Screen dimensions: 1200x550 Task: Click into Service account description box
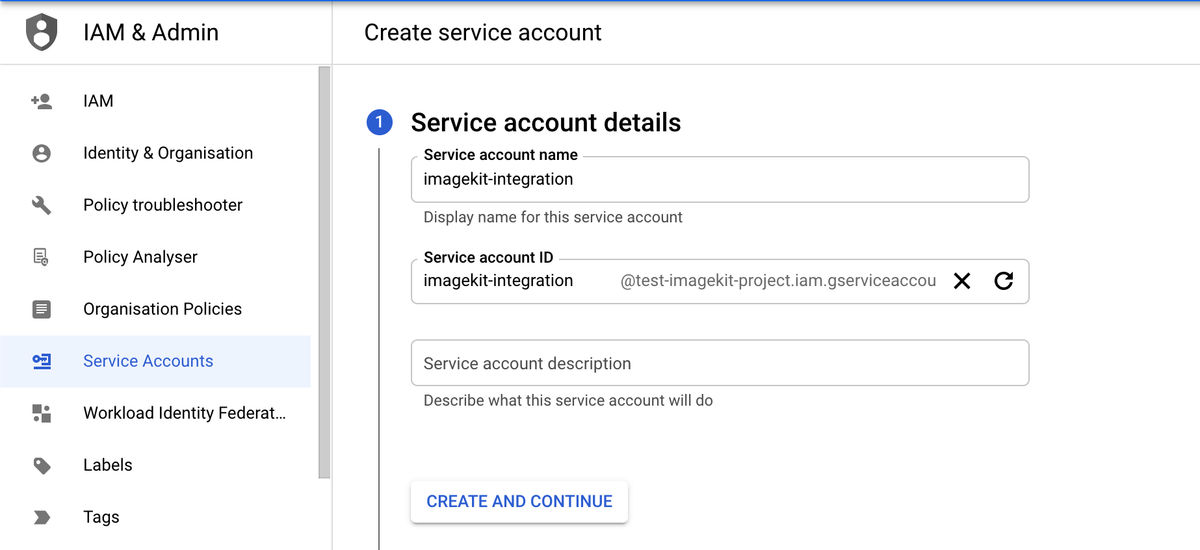[719, 363]
